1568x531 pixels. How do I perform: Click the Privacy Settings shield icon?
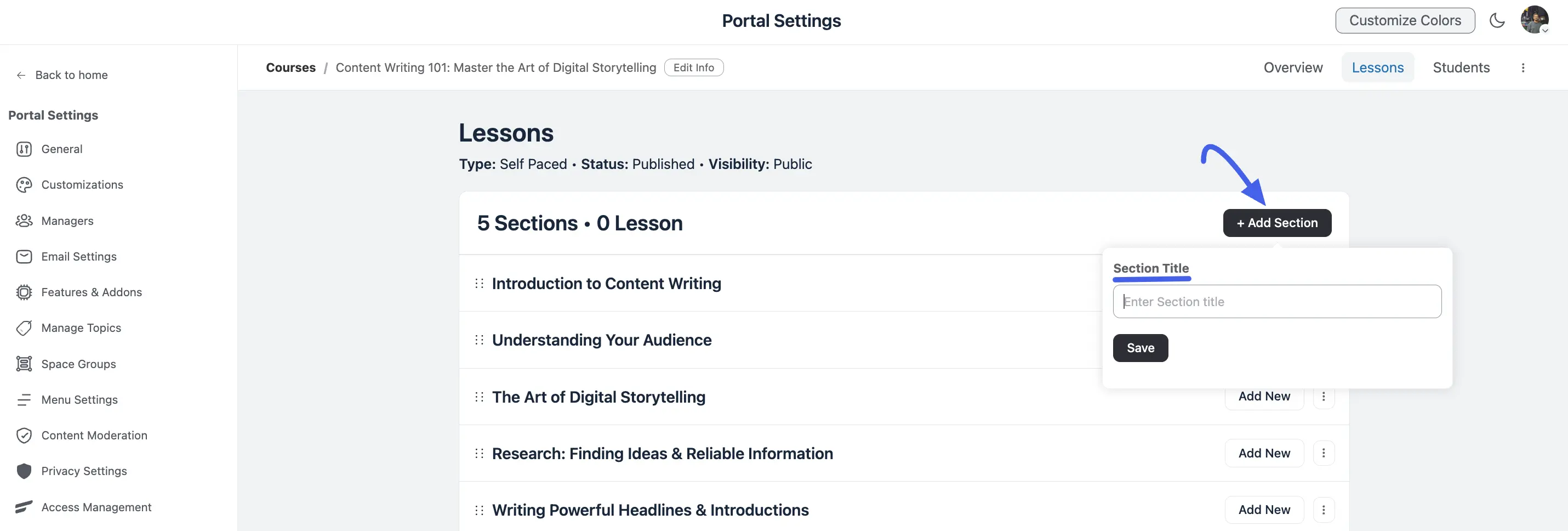[24, 471]
